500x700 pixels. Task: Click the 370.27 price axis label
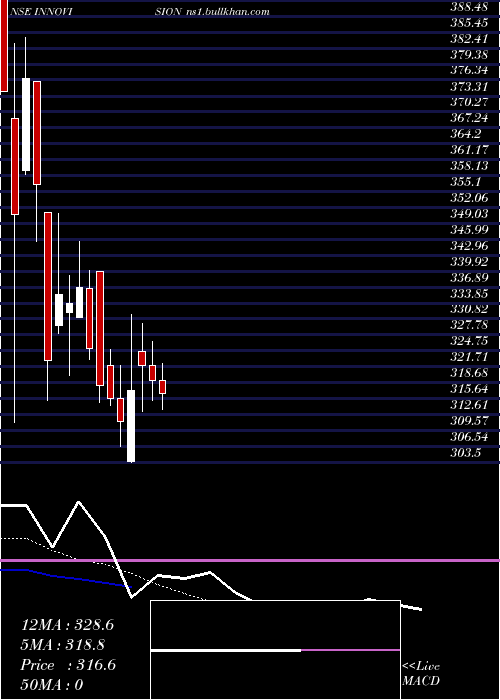point(469,102)
